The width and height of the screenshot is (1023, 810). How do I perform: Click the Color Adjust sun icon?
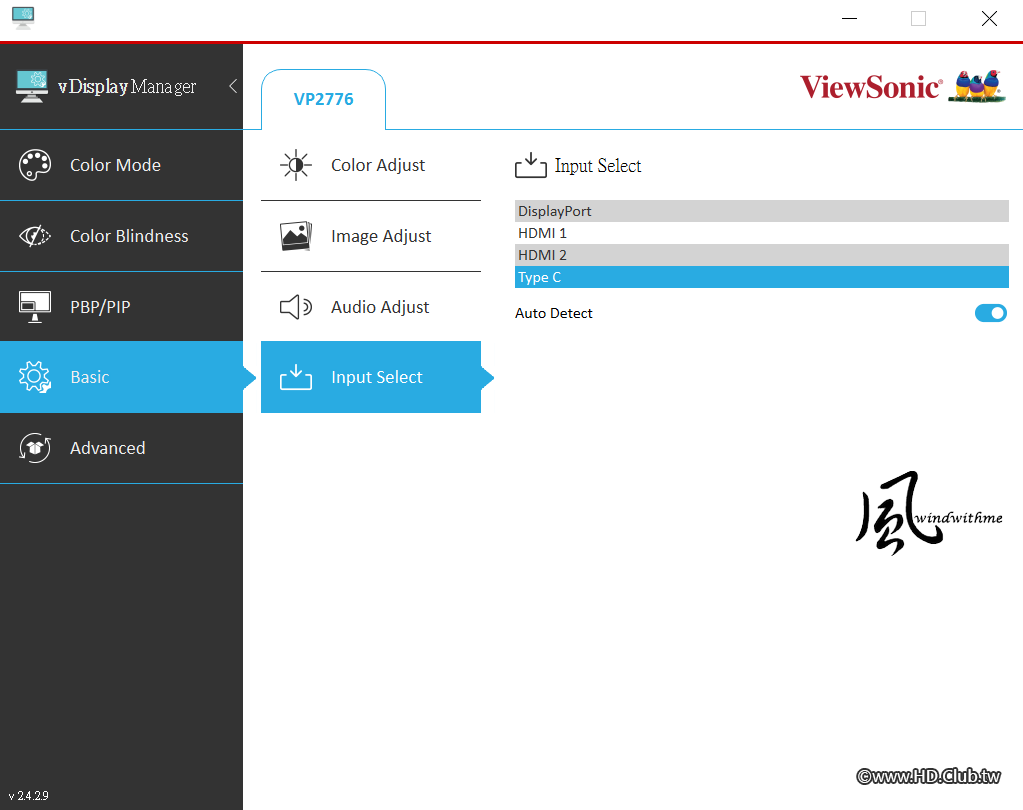click(296, 165)
